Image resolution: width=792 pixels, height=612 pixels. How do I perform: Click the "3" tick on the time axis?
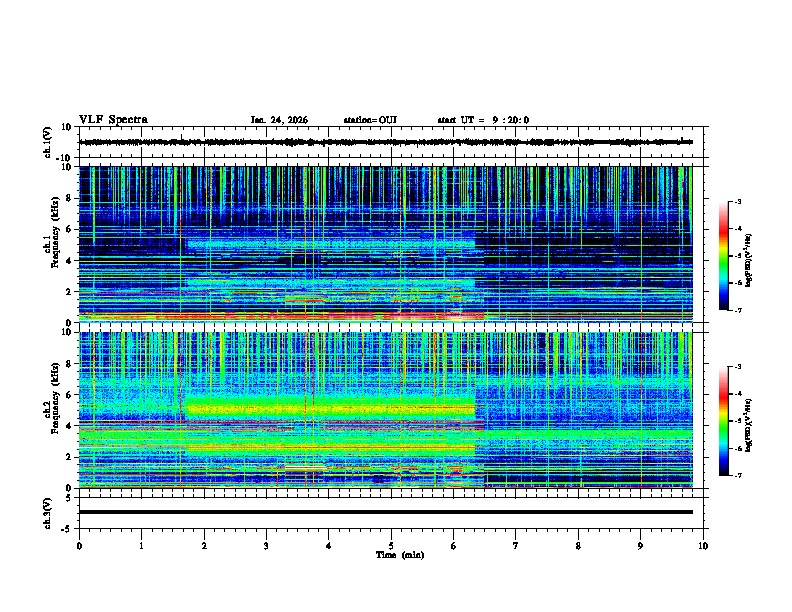(x=266, y=546)
